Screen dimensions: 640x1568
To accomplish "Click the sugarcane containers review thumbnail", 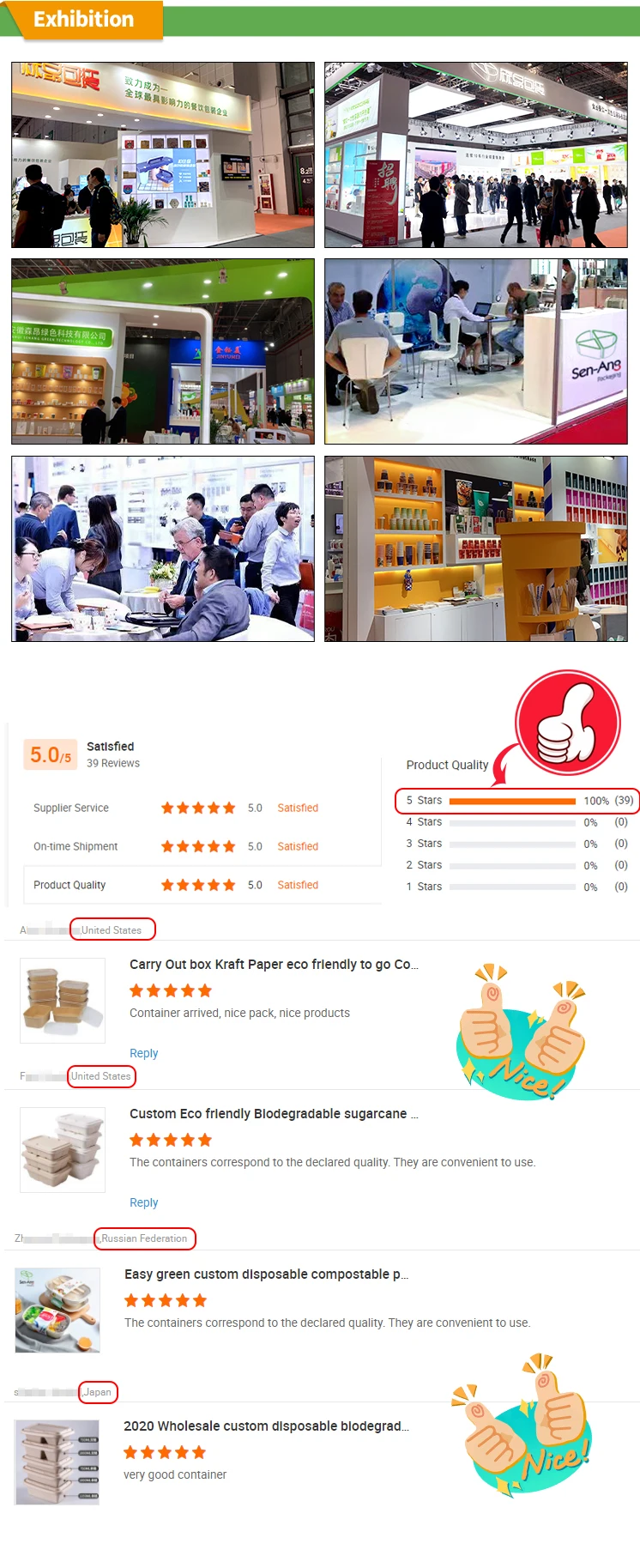I will pyautogui.click(x=63, y=1150).
